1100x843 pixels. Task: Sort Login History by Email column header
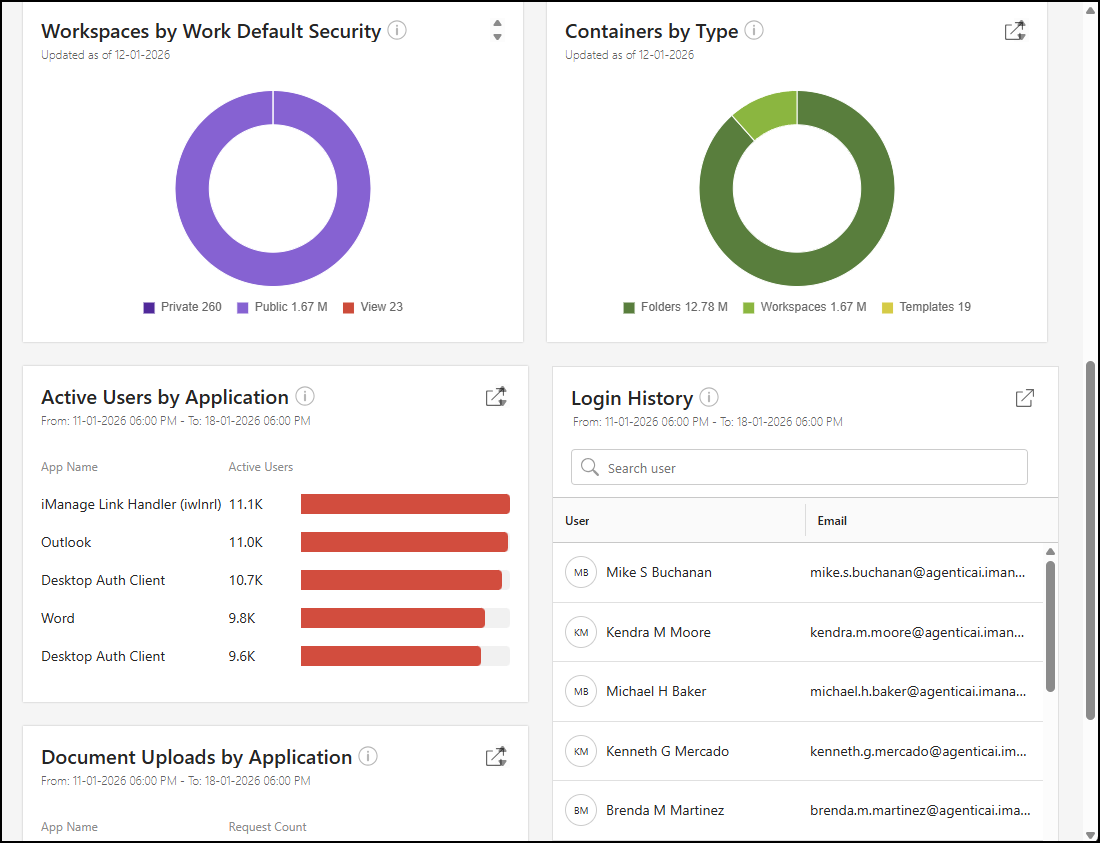pyautogui.click(x=832, y=521)
